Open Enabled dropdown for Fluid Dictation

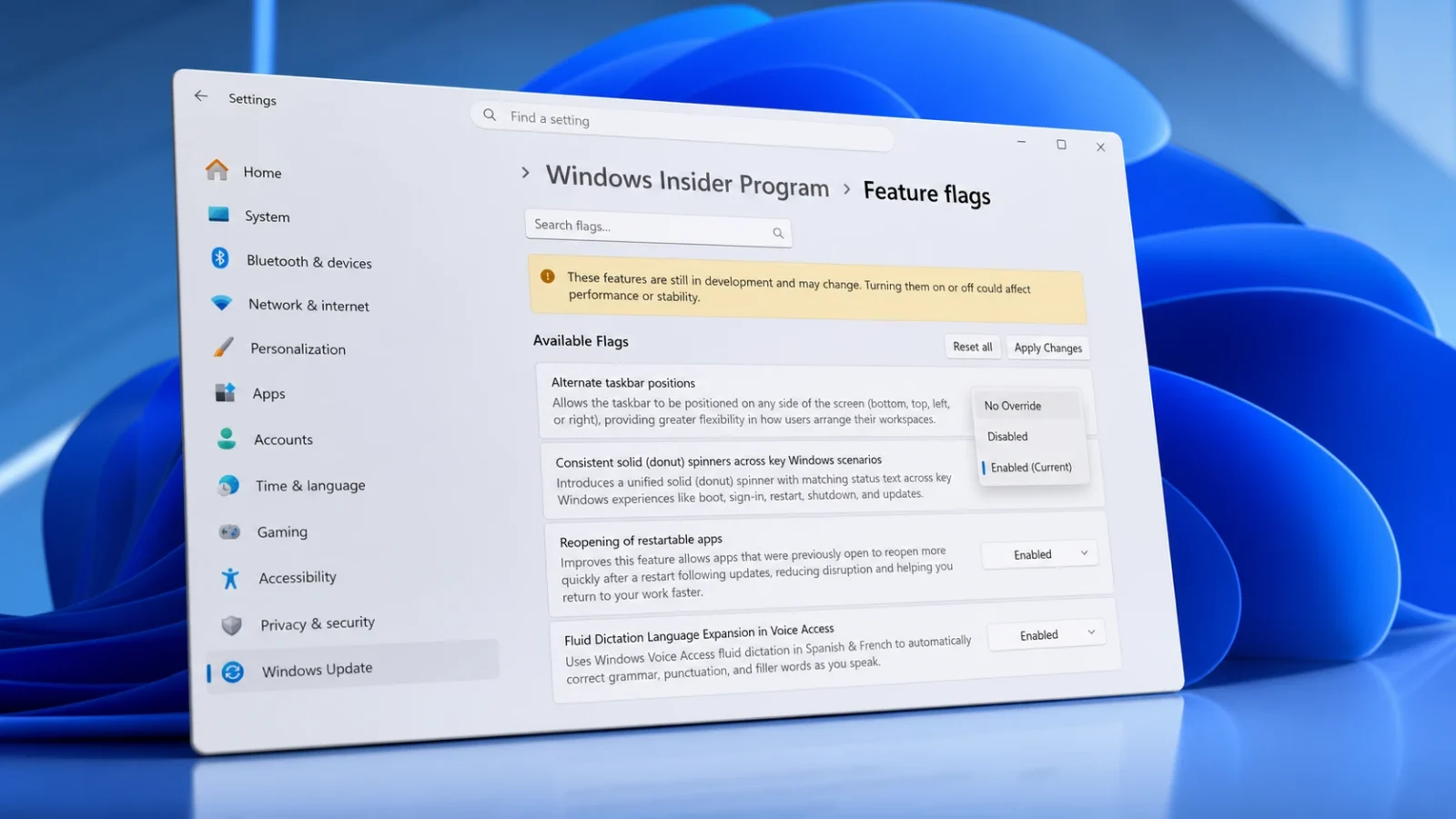click(1046, 634)
